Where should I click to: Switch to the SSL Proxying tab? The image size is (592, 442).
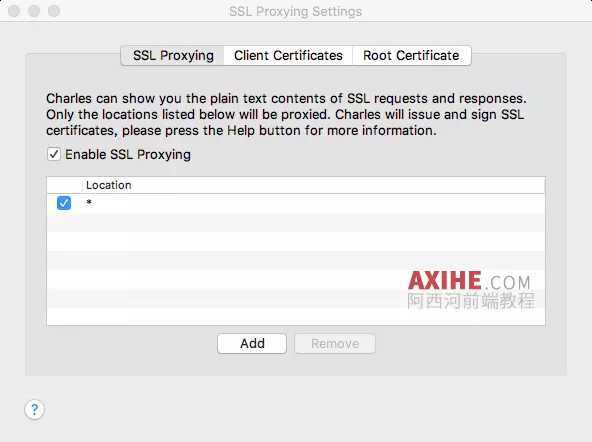173,55
